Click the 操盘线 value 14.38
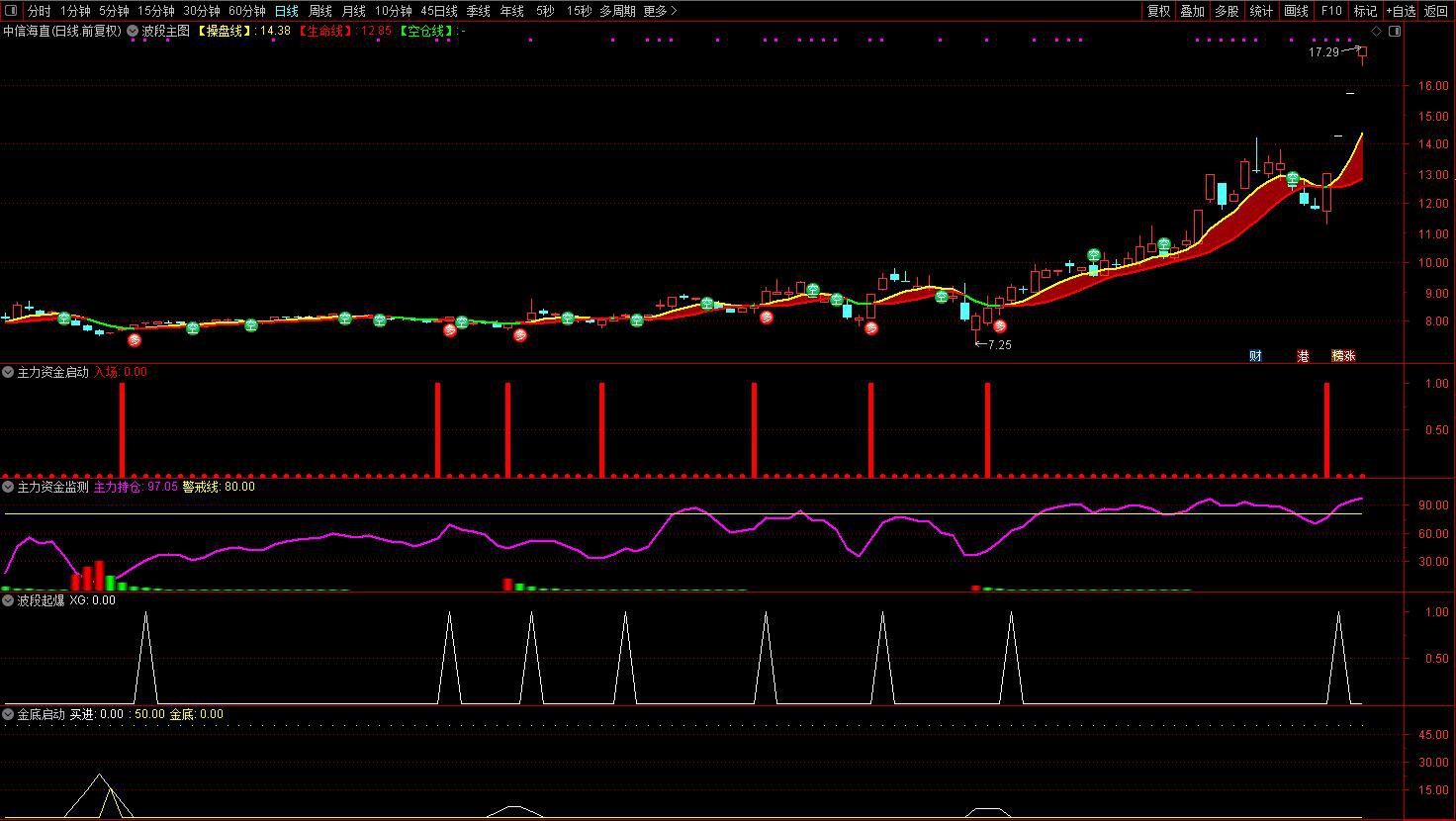The image size is (1456, 821). 275,31
